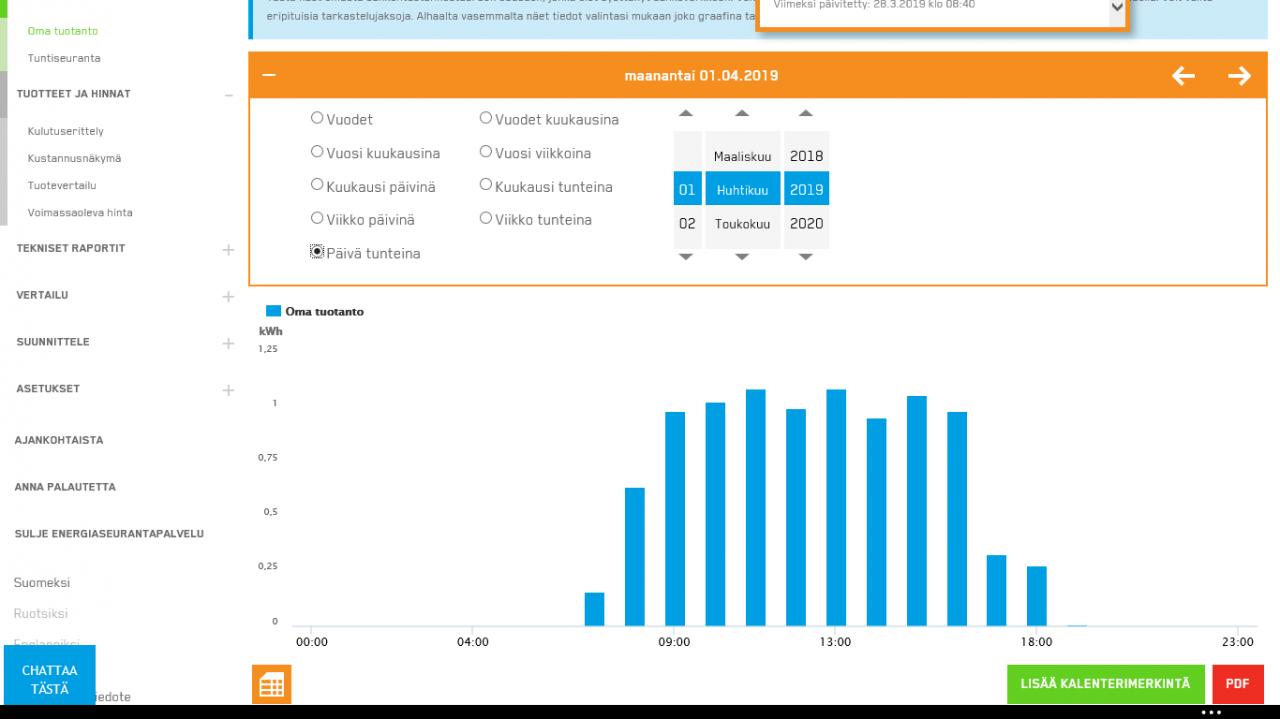Viewport: 1280px width, 719px height.
Task: Toggle Oma tuotanto legend color swatch
Action: coord(273,311)
